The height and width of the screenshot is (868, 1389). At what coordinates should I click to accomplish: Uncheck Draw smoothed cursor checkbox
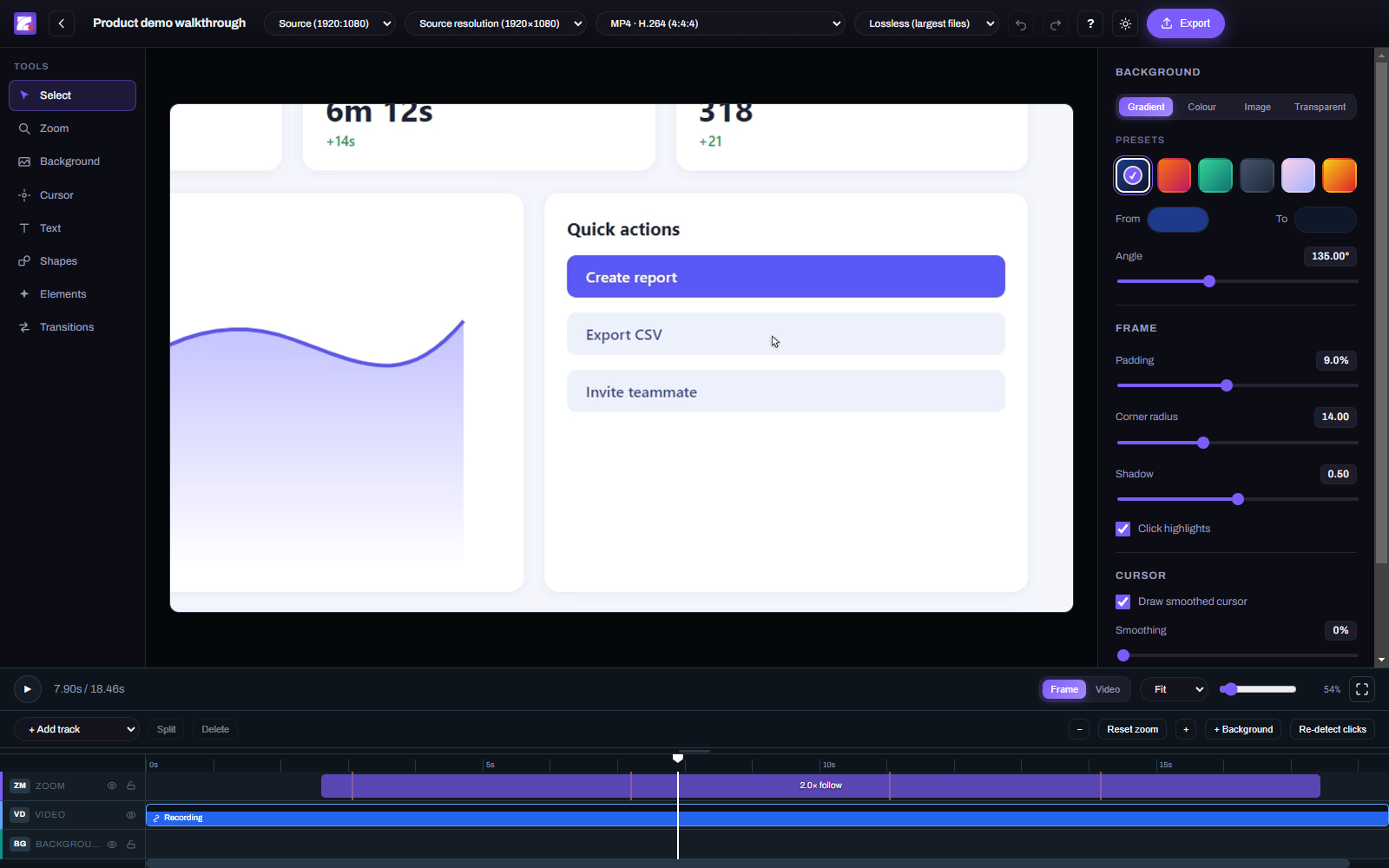point(1122,602)
